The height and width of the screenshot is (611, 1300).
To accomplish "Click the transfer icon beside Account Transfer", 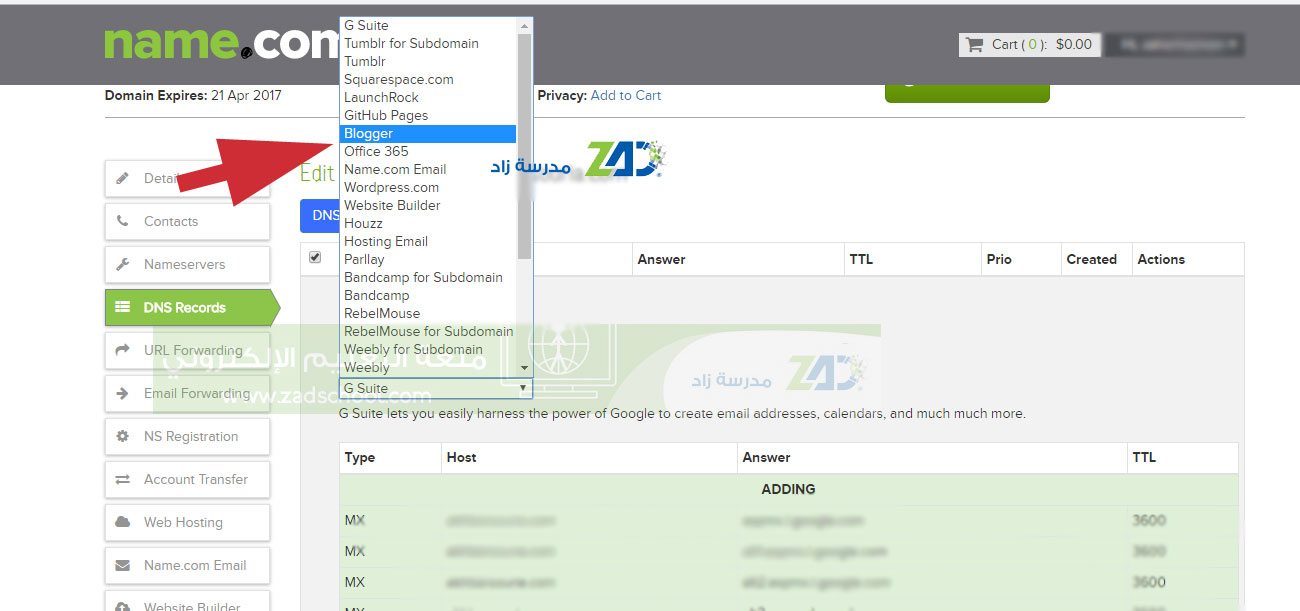I will coord(122,479).
